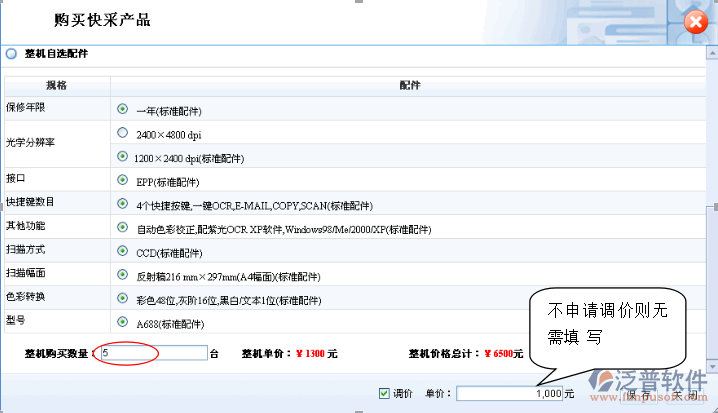Choose 1200×2400 dpi standard resolution
Viewport: 718px width, 413px height.
123,156
